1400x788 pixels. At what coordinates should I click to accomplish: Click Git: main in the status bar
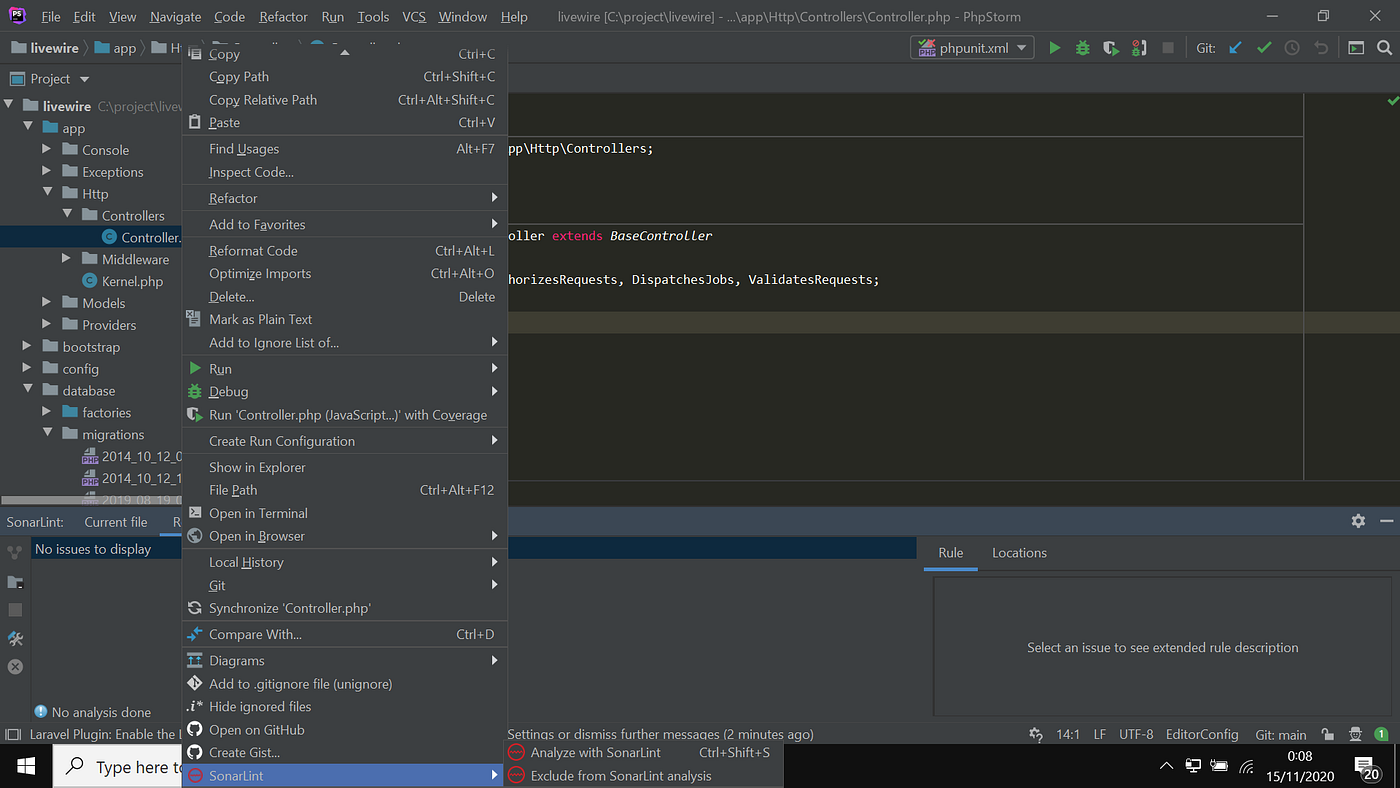coord(1280,734)
